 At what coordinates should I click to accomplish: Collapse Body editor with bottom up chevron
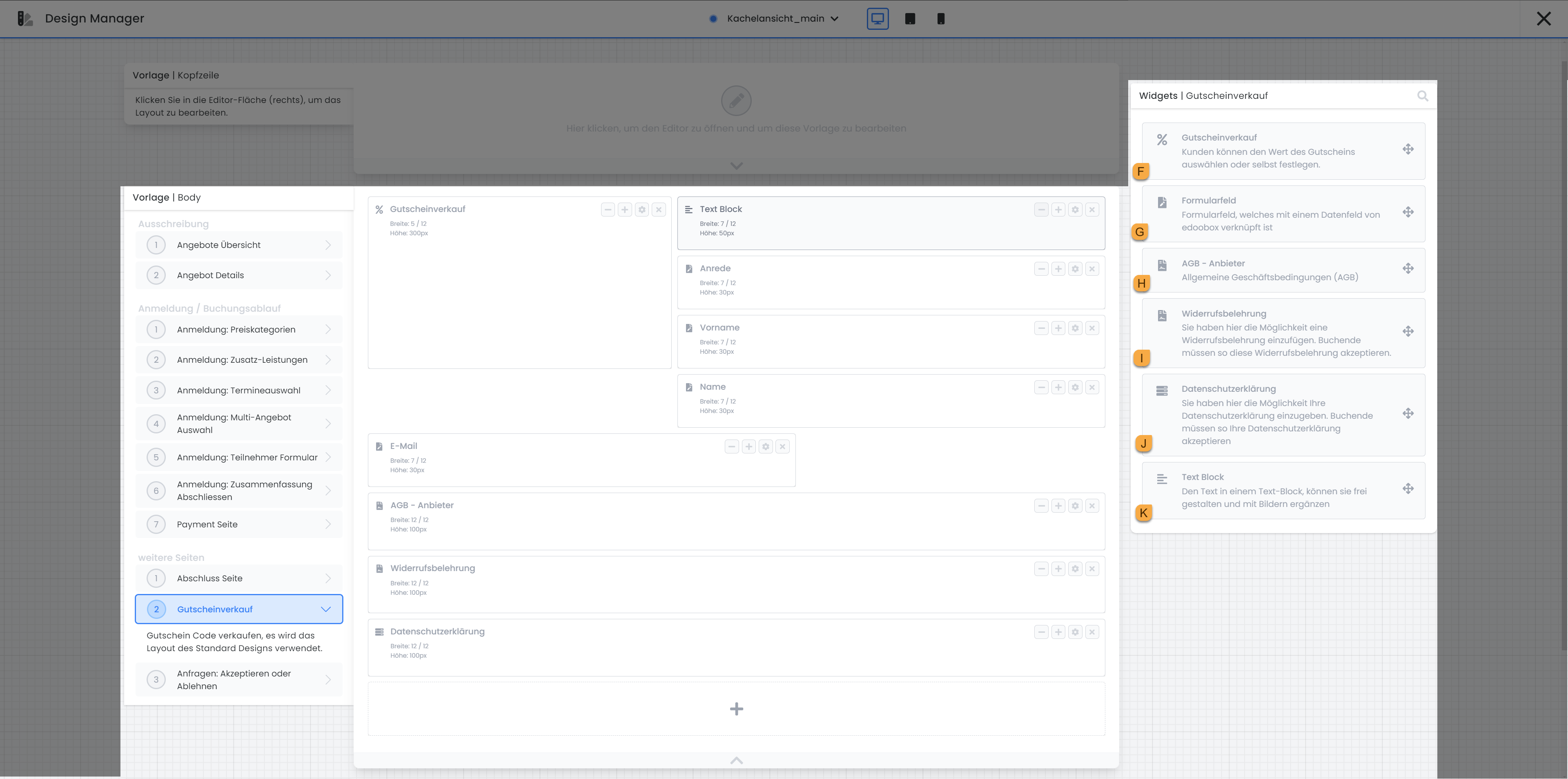coord(736,760)
